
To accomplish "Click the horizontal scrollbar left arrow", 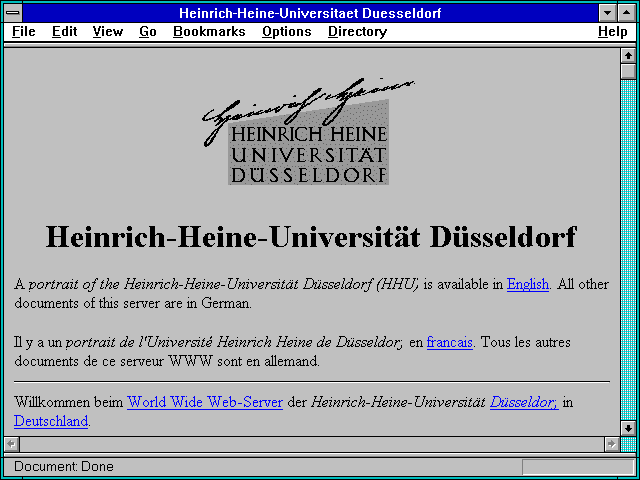I will [11, 444].
